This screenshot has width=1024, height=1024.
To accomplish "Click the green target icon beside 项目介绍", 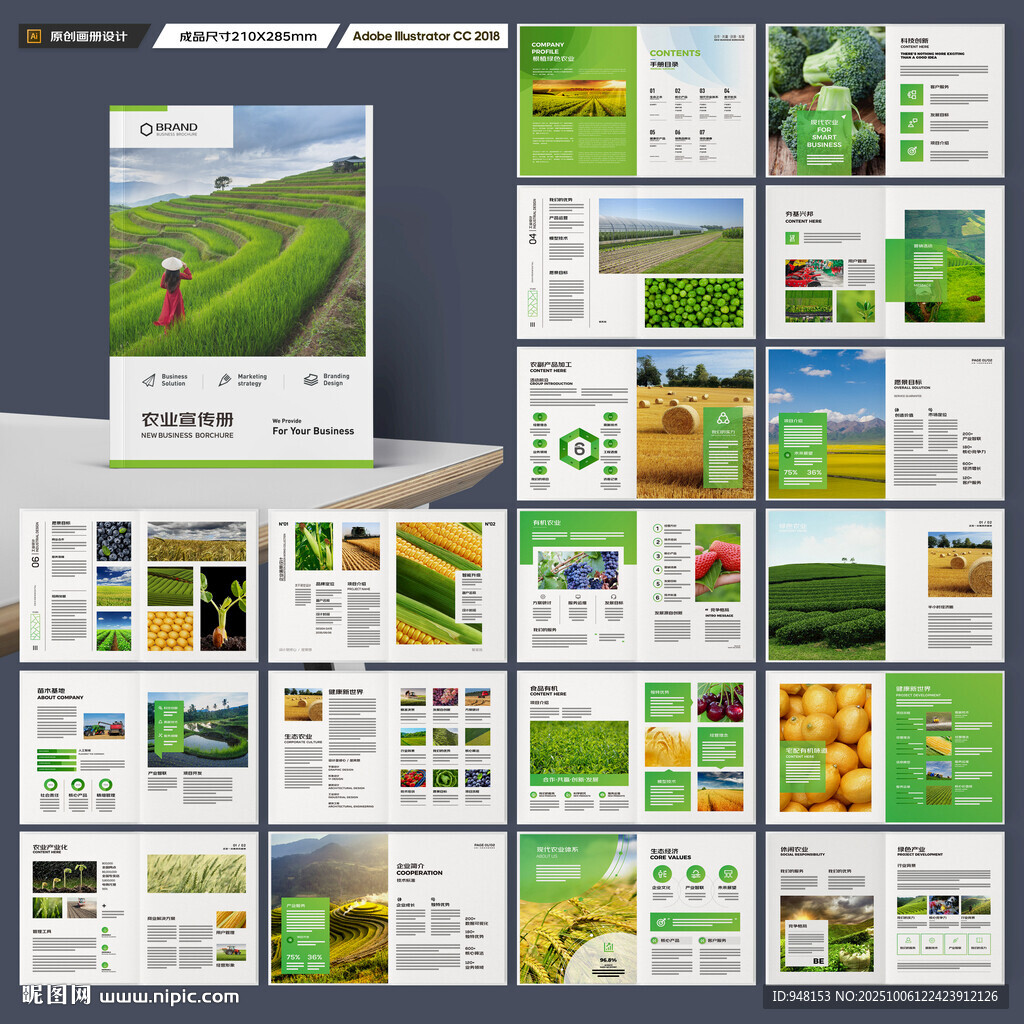I will click(x=912, y=151).
